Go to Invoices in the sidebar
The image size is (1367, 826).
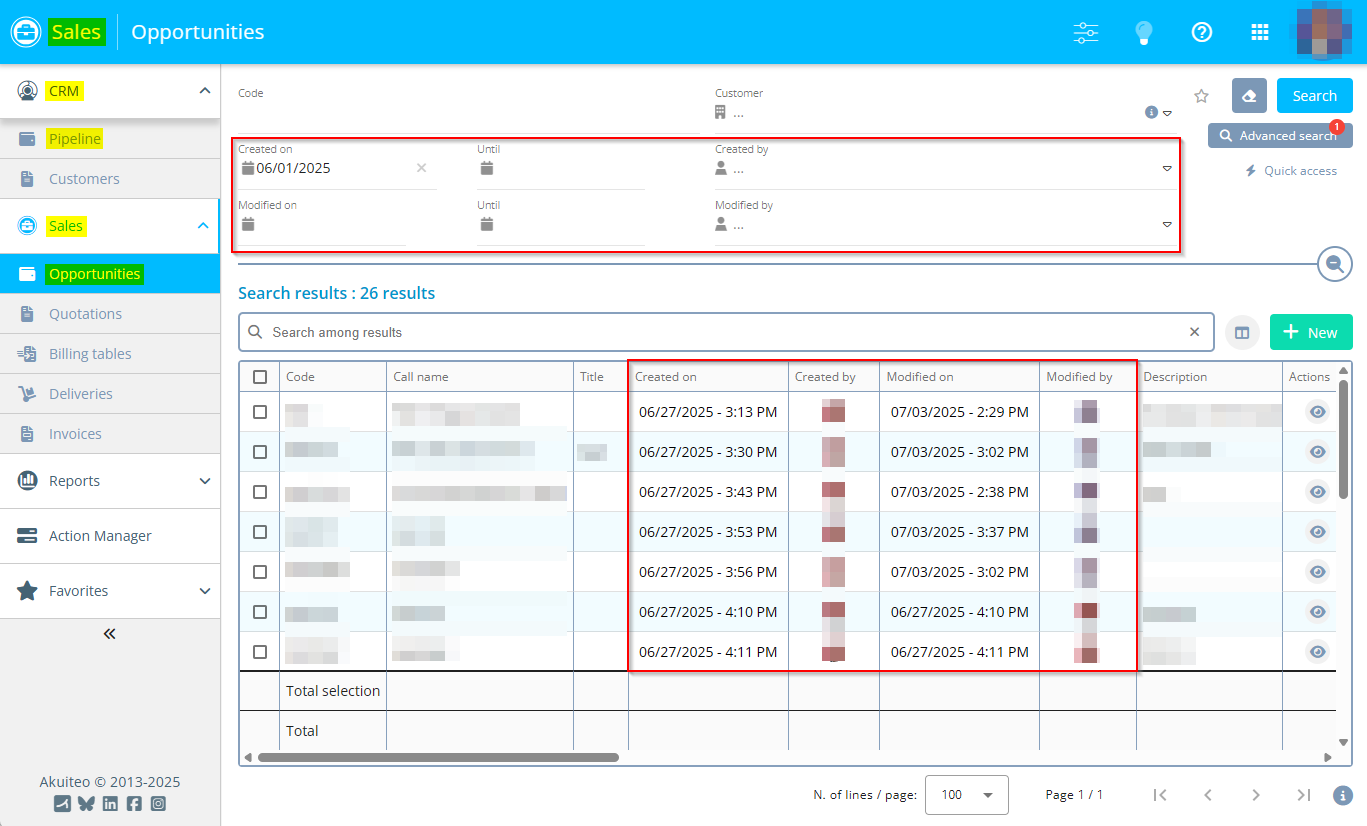coord(75,434)
